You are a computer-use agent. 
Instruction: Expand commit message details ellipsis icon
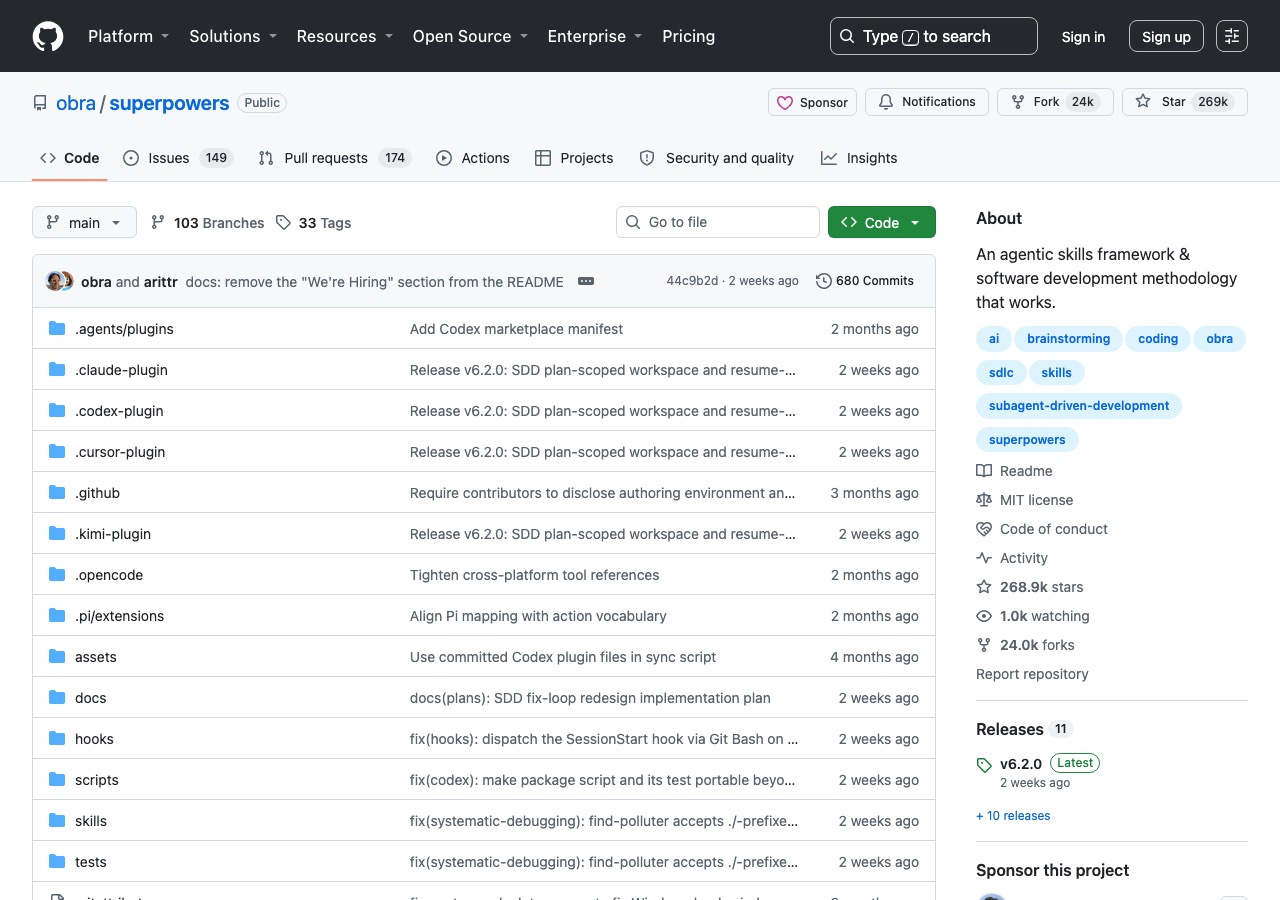(x=586, y=281)
